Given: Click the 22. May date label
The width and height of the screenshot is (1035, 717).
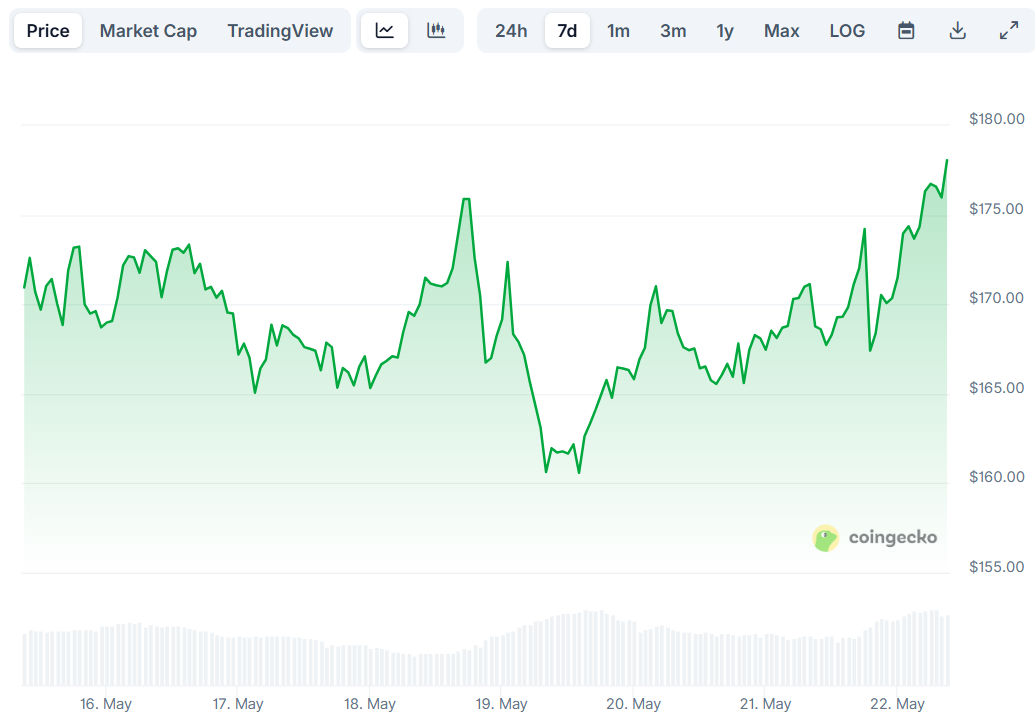Looking at the screenshot, I should [x=897, y=704].
